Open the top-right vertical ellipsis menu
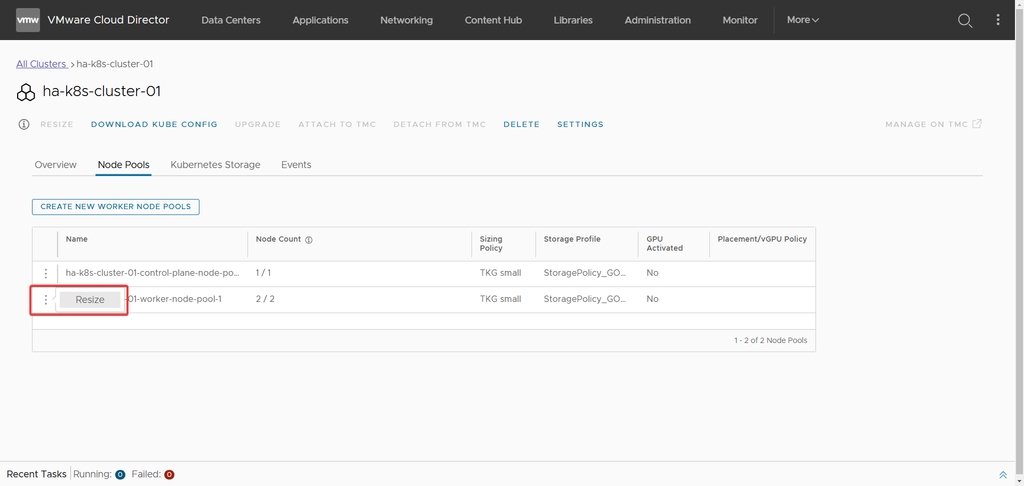Viewport: 1024px width, 486px height. click(997, 20)
